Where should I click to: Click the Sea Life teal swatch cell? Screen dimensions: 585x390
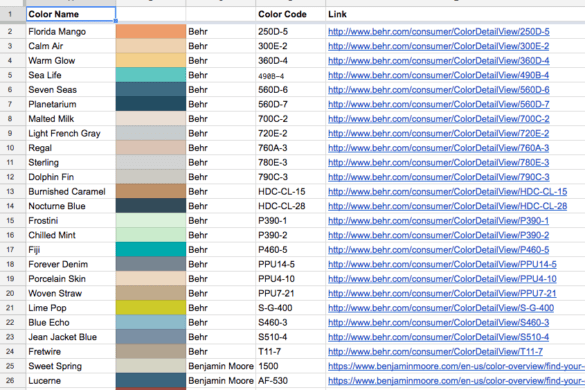click(x=151, y=75)
